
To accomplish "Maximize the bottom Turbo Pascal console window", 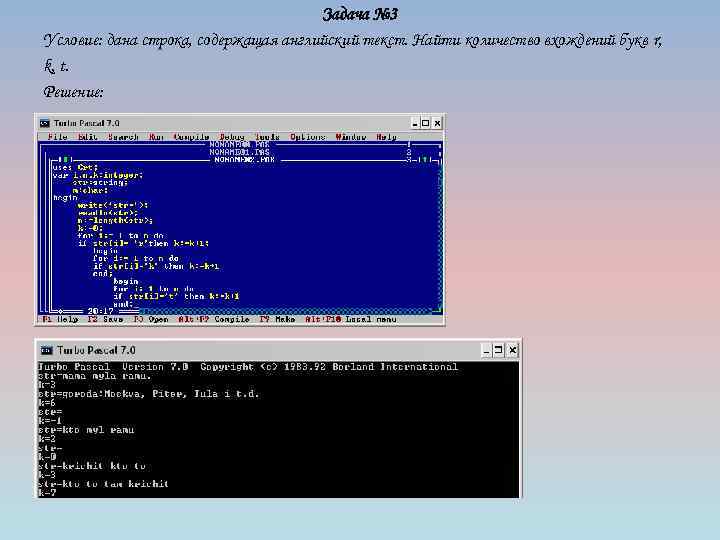I will click(498, 350).
